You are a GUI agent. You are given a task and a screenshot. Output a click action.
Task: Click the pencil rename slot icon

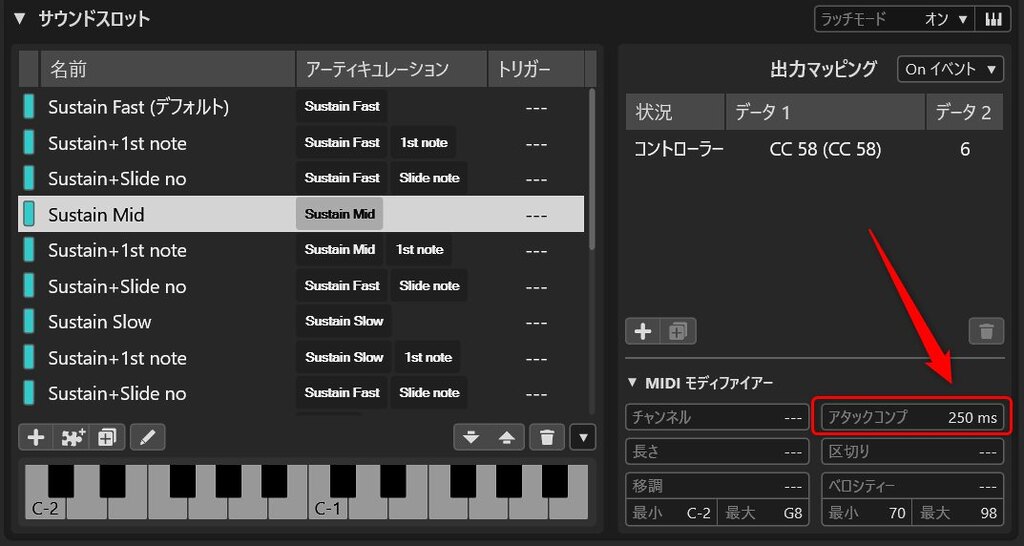click(x=148, y=438)
